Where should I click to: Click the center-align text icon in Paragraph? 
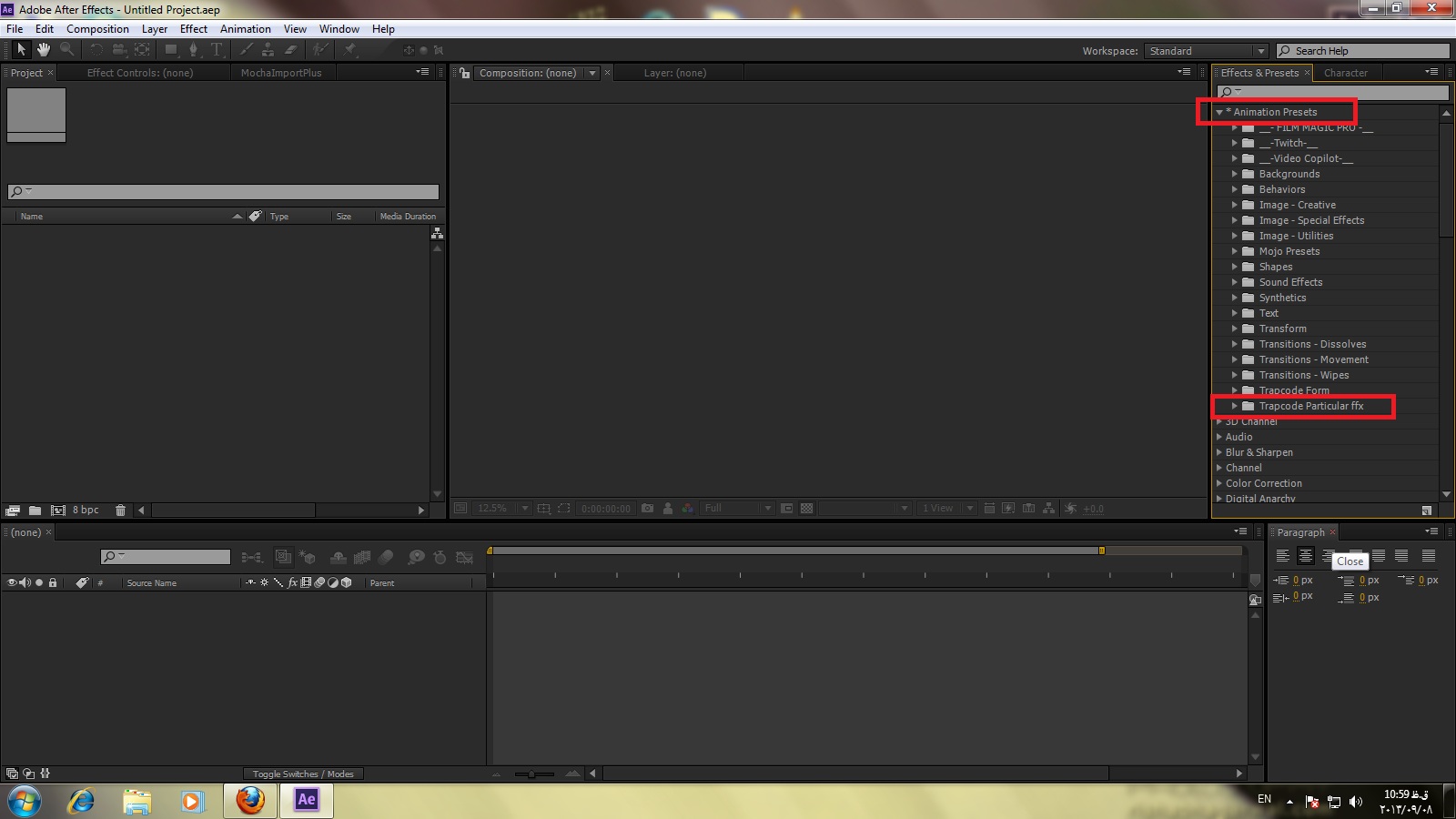pos(1305,556)
